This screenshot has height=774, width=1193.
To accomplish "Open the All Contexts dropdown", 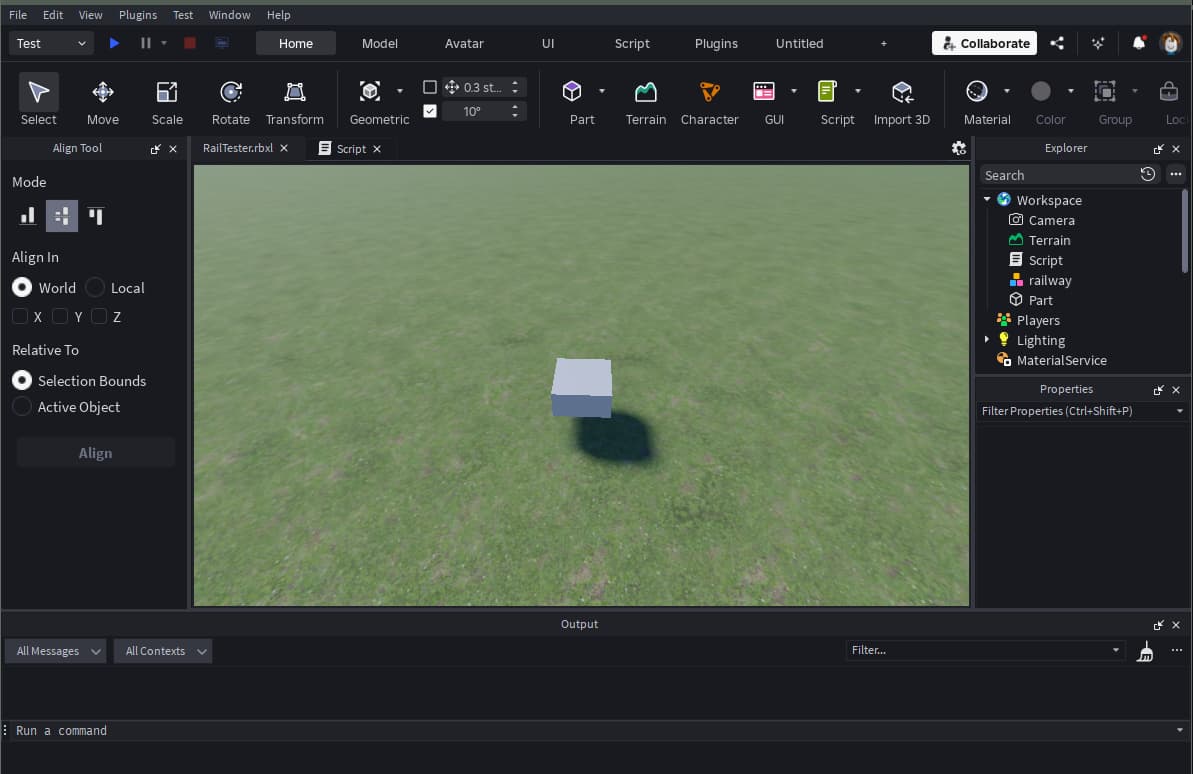I will (163, 651).
